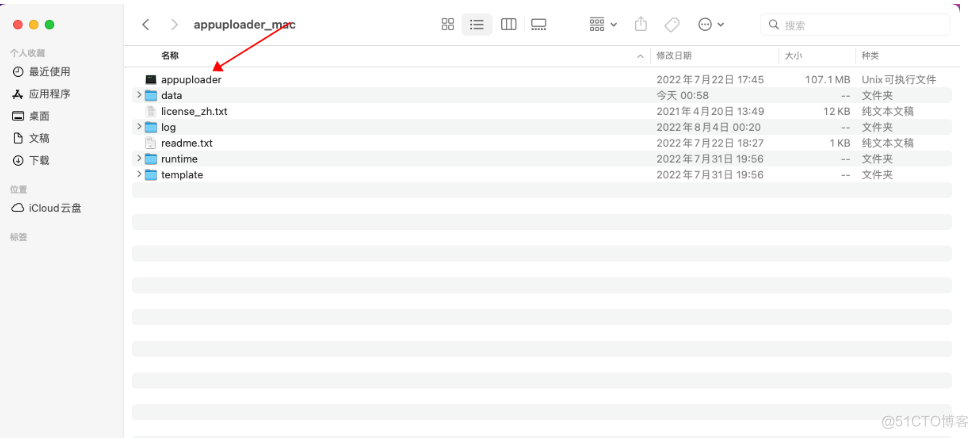Select the template folder icon
The width and height of the screenshot is (978, 438).
click(x=150, y=175)
